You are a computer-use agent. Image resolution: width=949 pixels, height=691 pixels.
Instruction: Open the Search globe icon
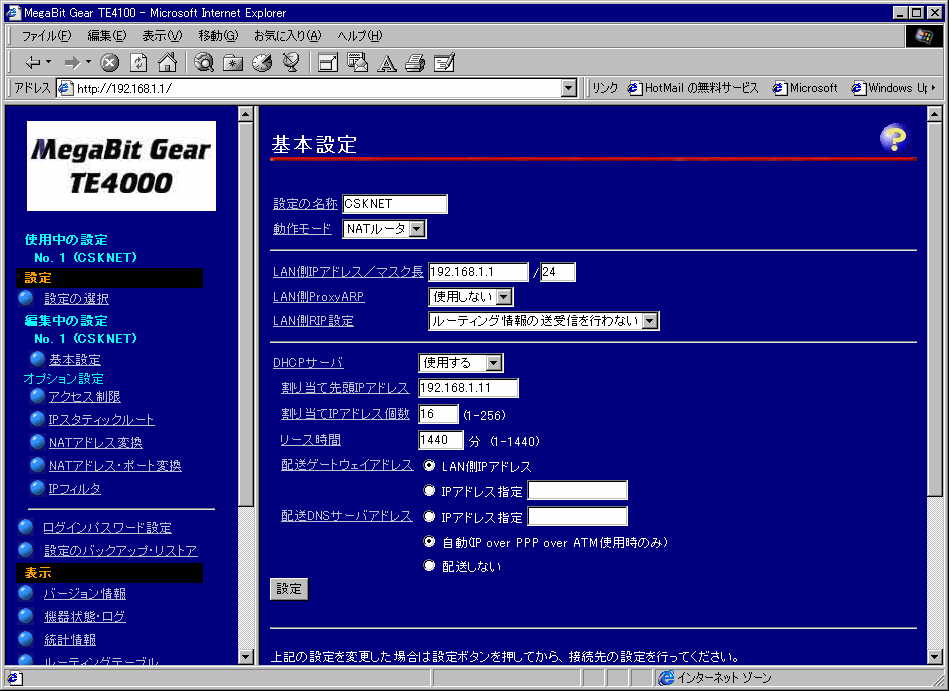[x=204, y=62]
